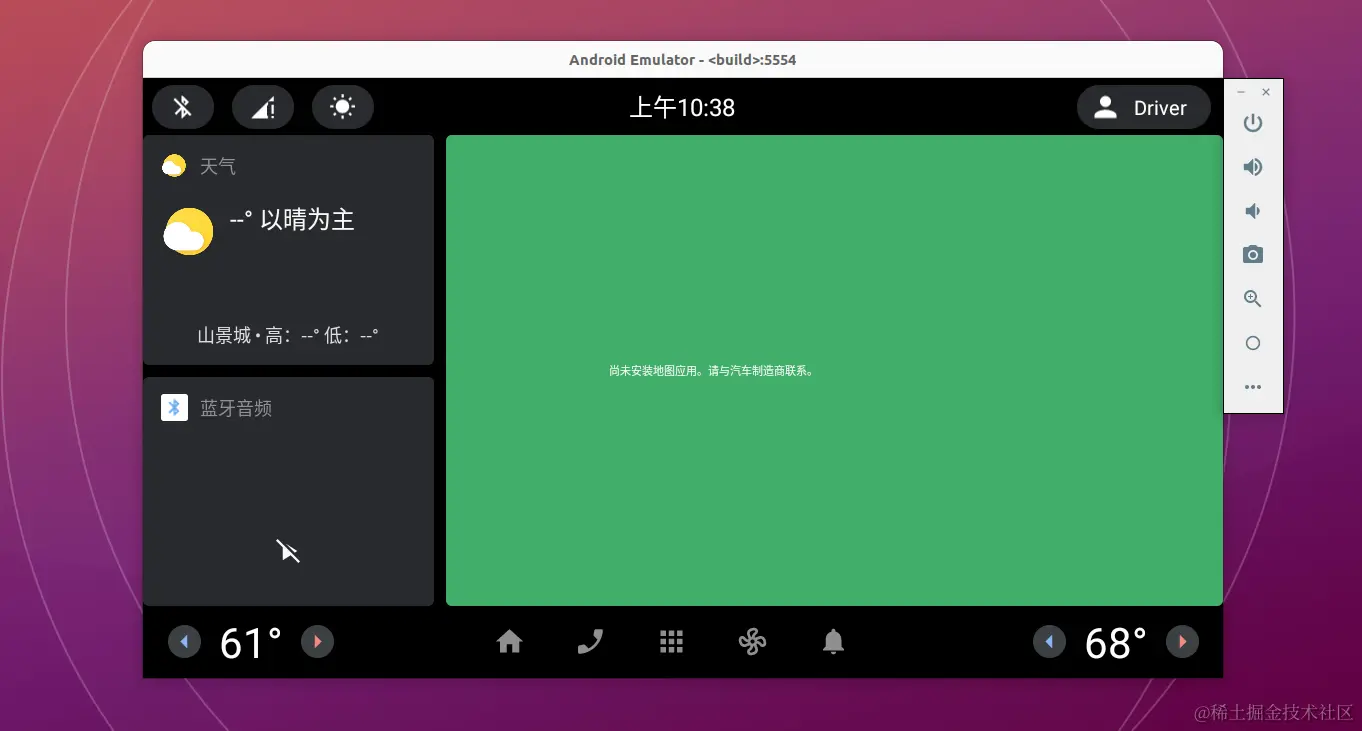1362x731 pixels.
Task: Click the rotate circle icon in emulator panel
Action: 1252,342
